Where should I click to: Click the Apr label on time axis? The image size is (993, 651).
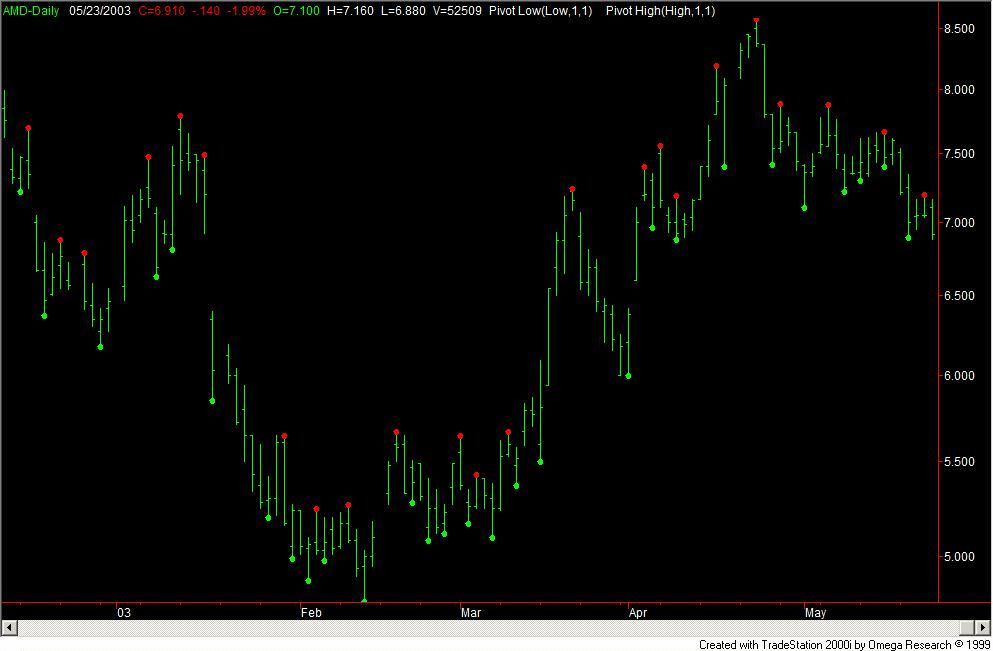point(639,612)
